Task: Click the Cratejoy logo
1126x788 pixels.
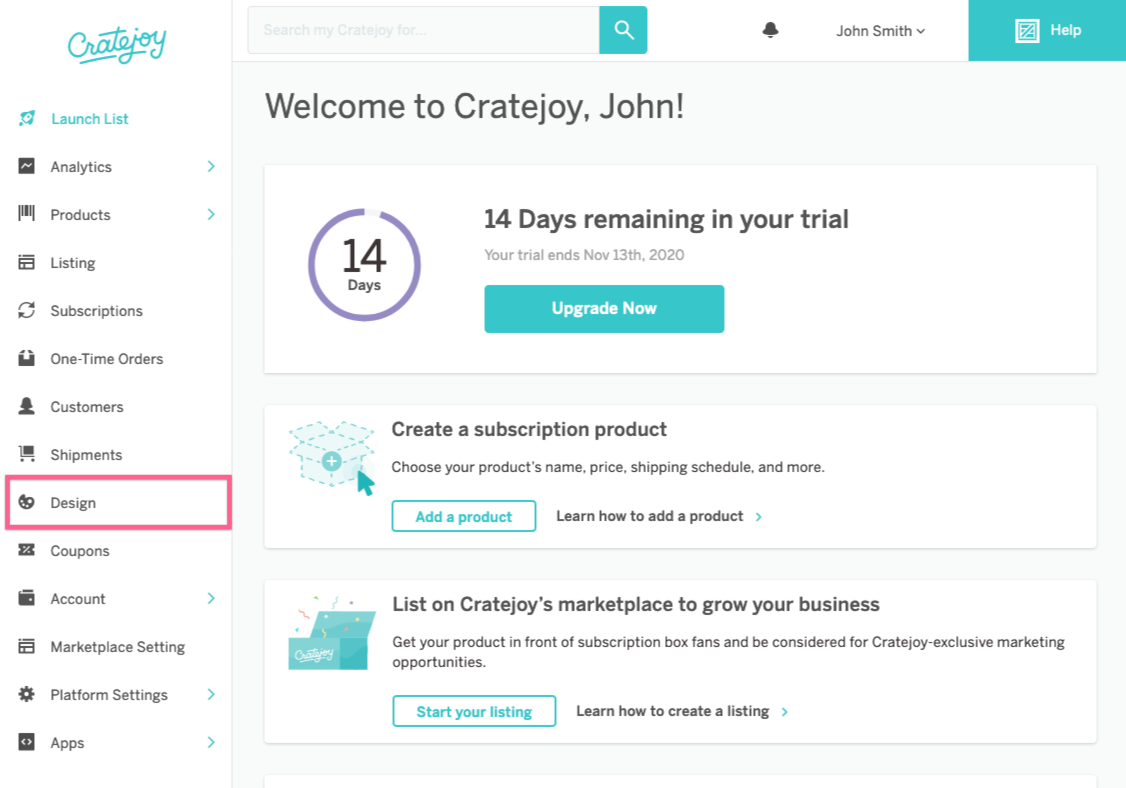Action: (x=116, y=44)
